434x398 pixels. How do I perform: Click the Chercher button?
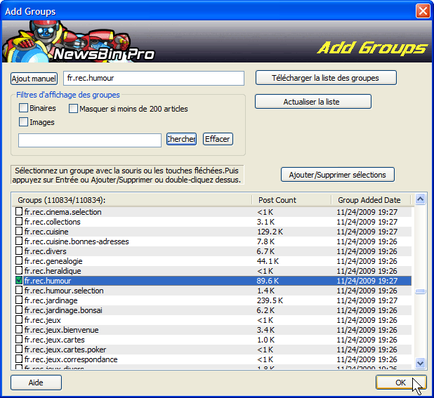181,139
